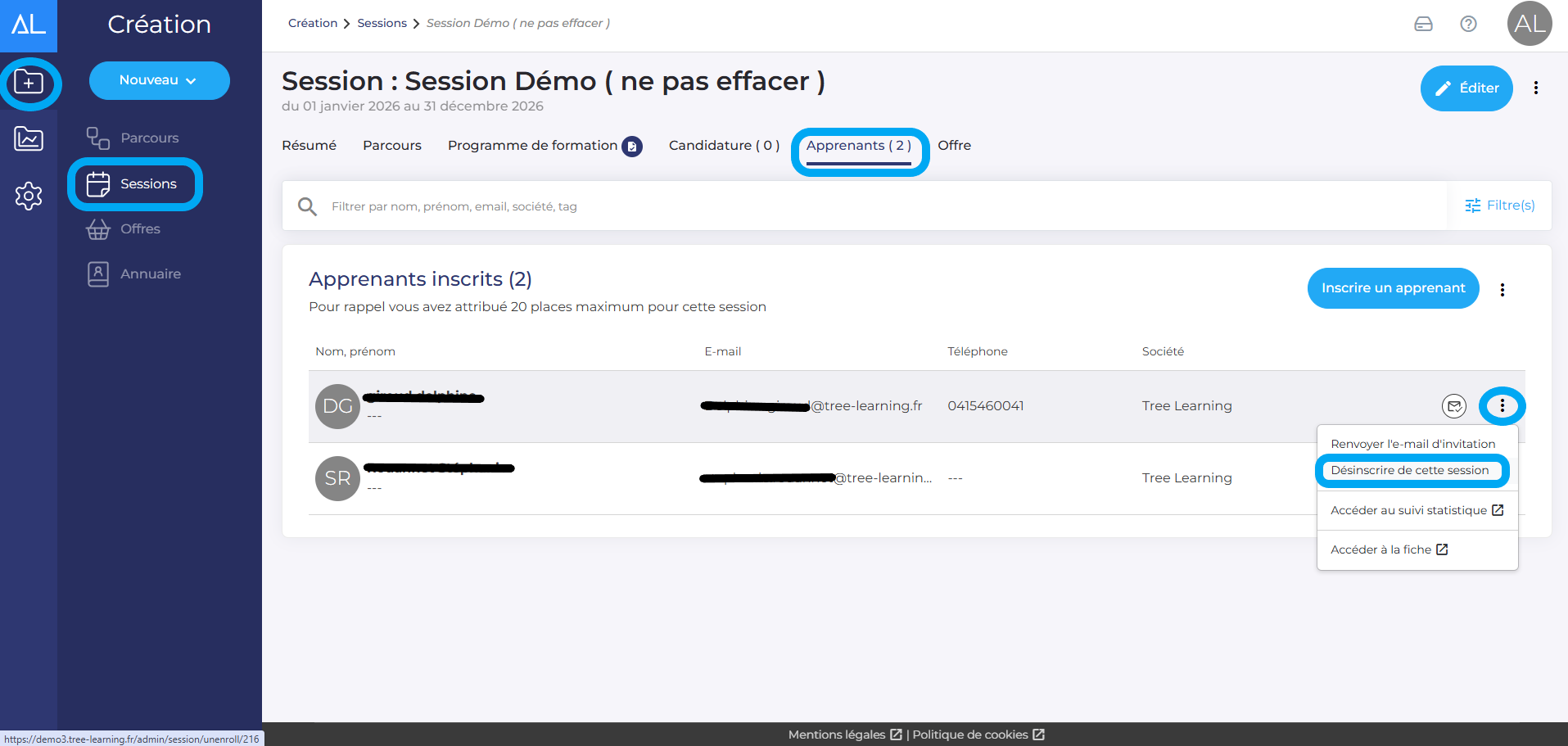The width and height of the screenshot is (1568, 746).
Task: Open the statistics chart sidebar icon
Action: (29, 139)
